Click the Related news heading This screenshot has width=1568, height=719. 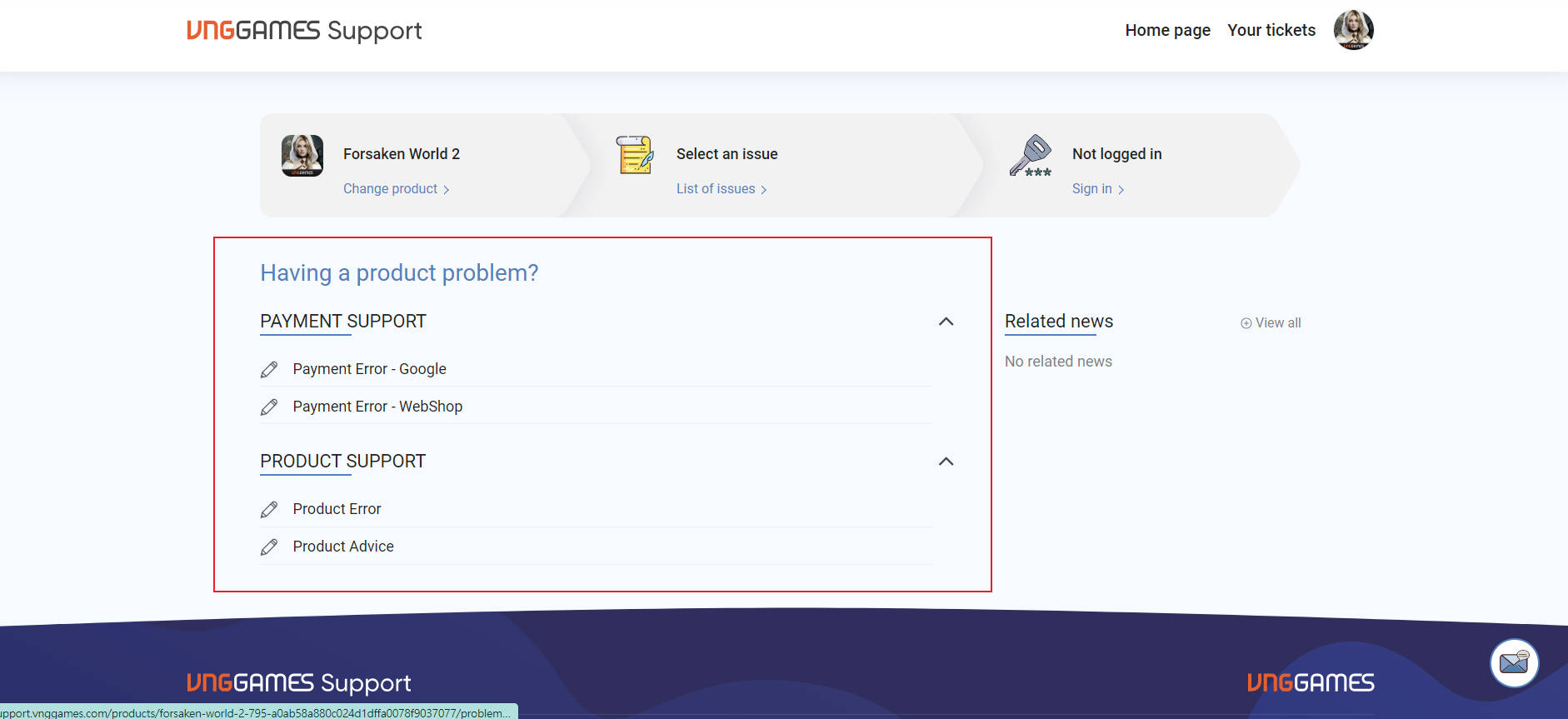pyautogui.click(x=1059, y=322)
